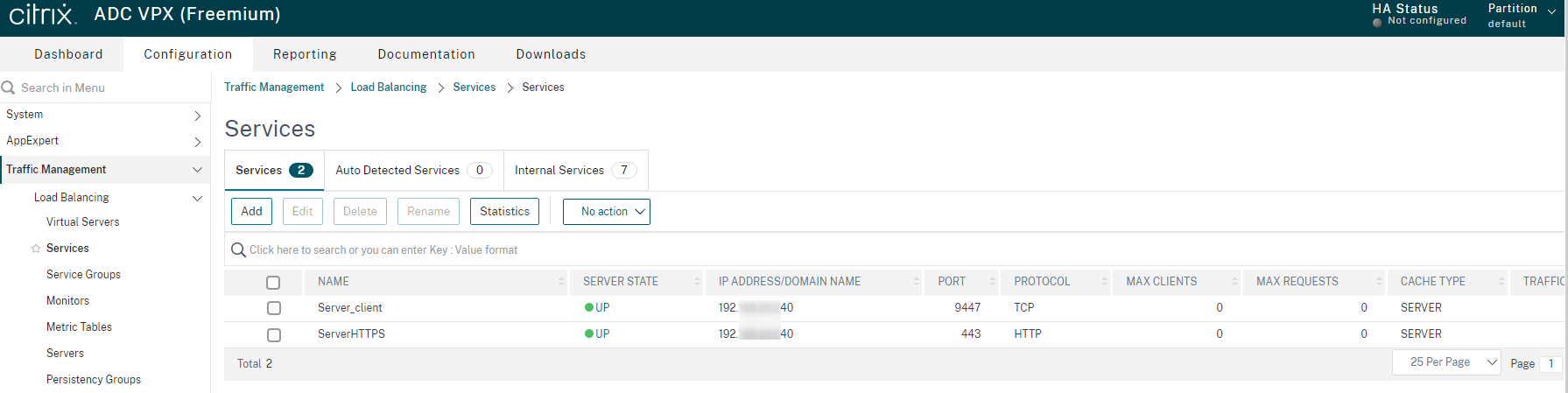1568x393 pixels.
Task: Open the No action dropdown
Action: pos(606,212)
